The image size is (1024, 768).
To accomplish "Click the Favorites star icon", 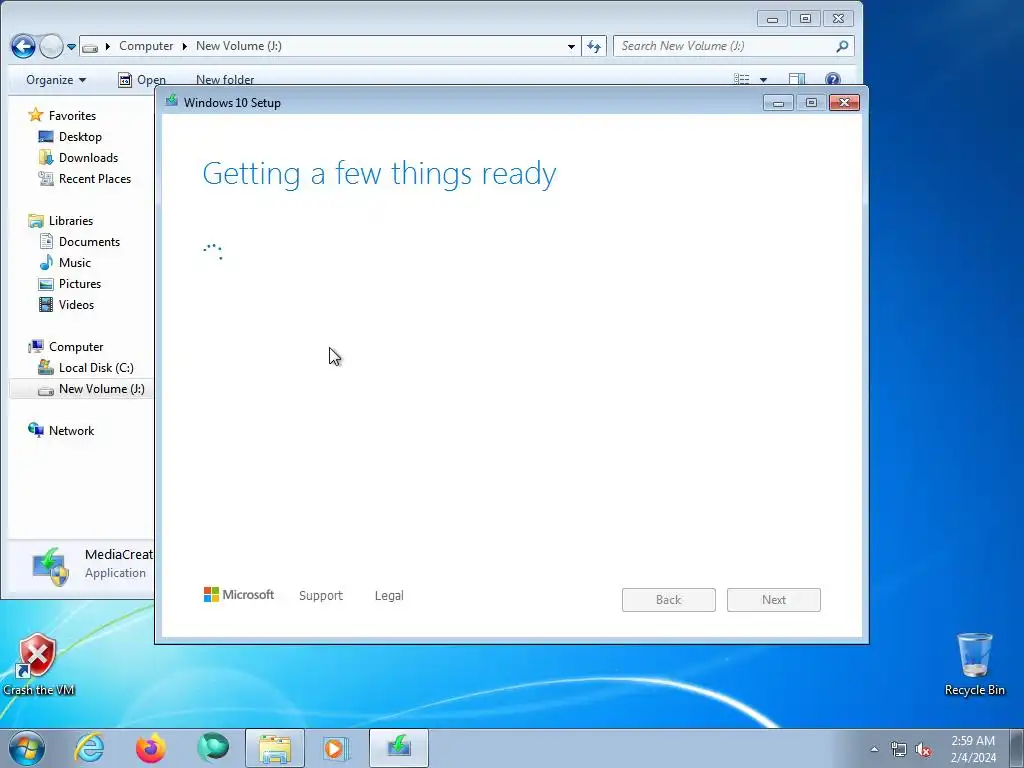I will point(35,115).
